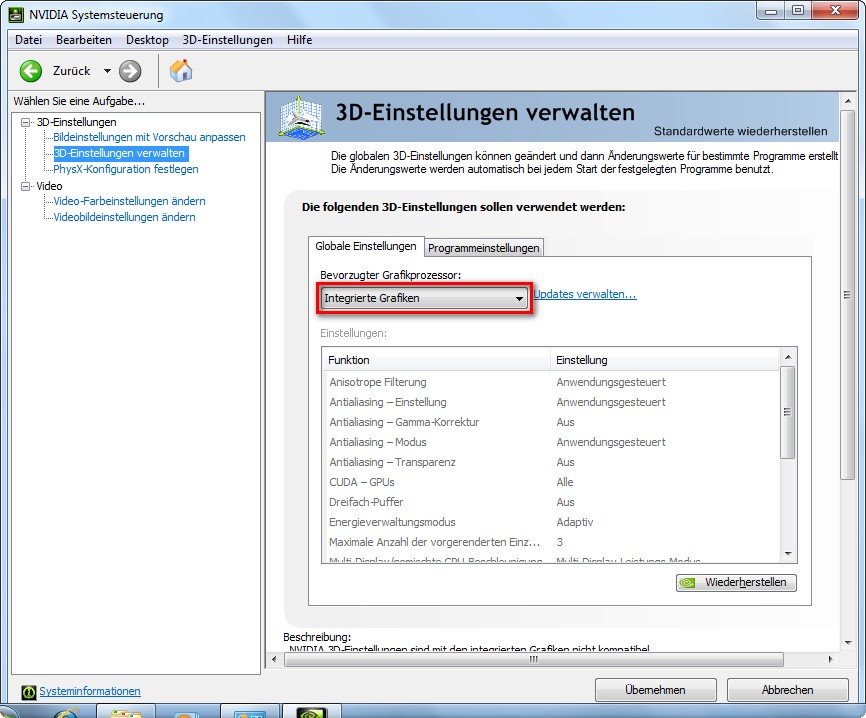Select the Energieverwaltungsmodus row
The image size is (866, 718).
point(551,522)
